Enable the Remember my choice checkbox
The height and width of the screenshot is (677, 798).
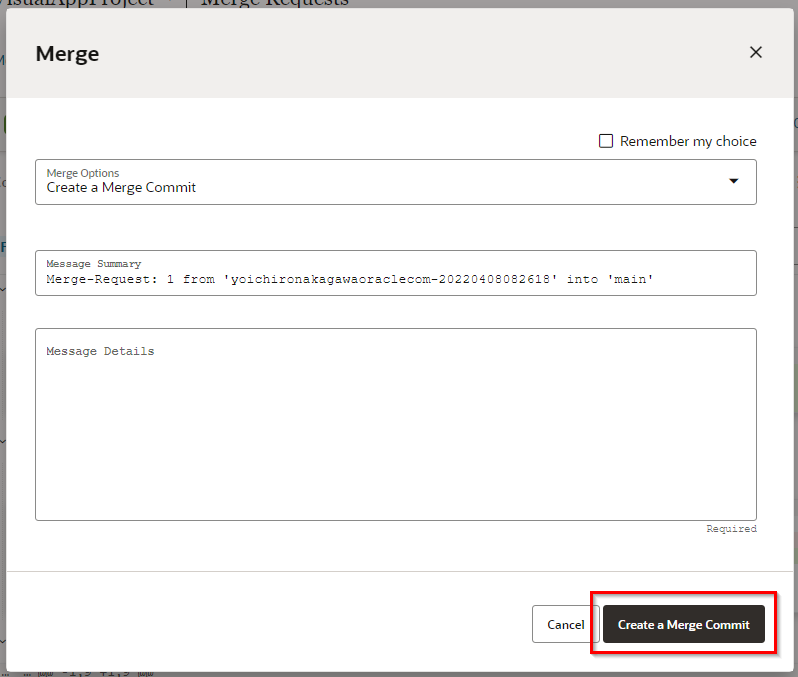(606, 141)
